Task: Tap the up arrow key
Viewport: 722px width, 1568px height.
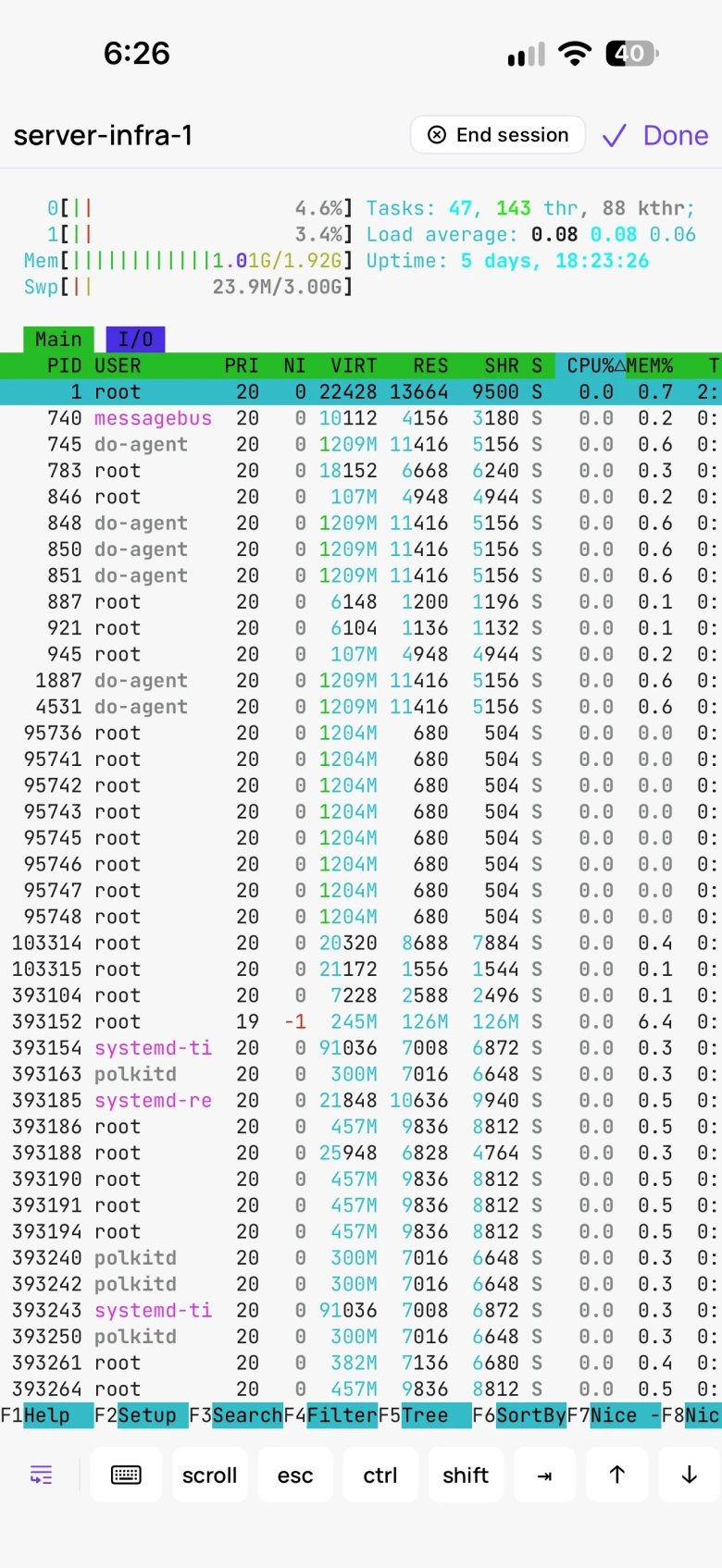Action: (617, 1475)
